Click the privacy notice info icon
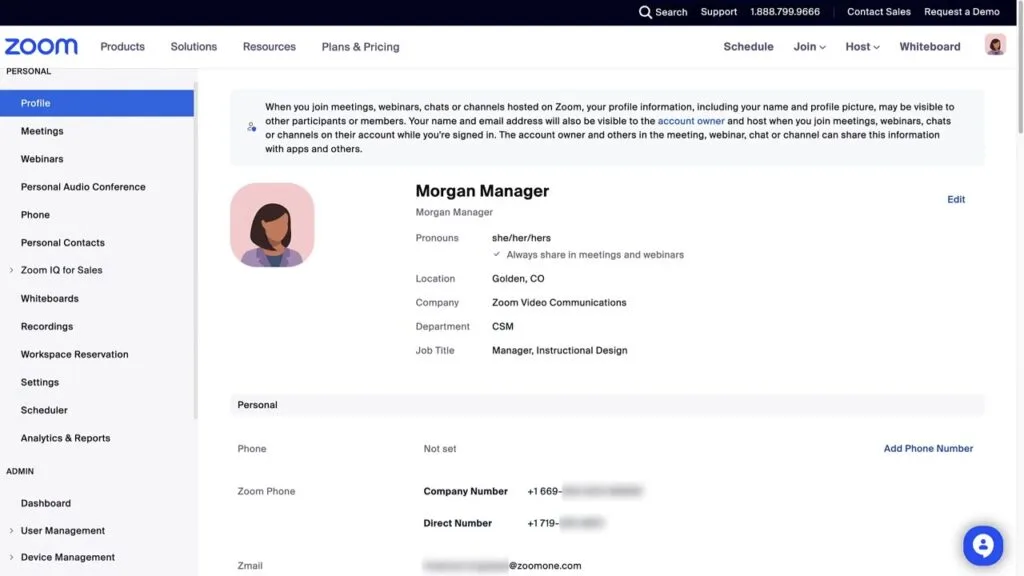Image resolution: width=1024 pixels, height=576 pixels. [x=251, y=127]
